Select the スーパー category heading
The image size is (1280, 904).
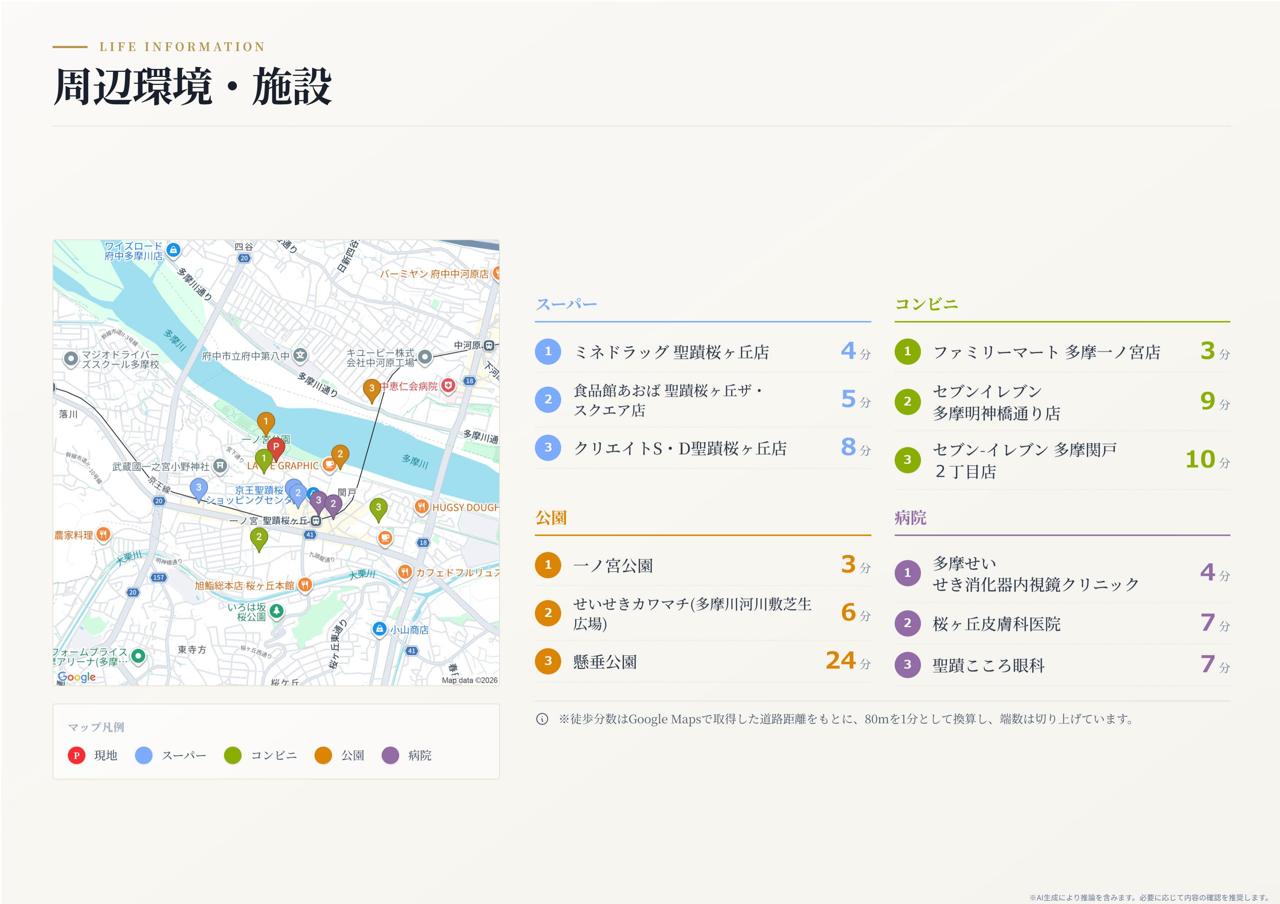[566, 304]
